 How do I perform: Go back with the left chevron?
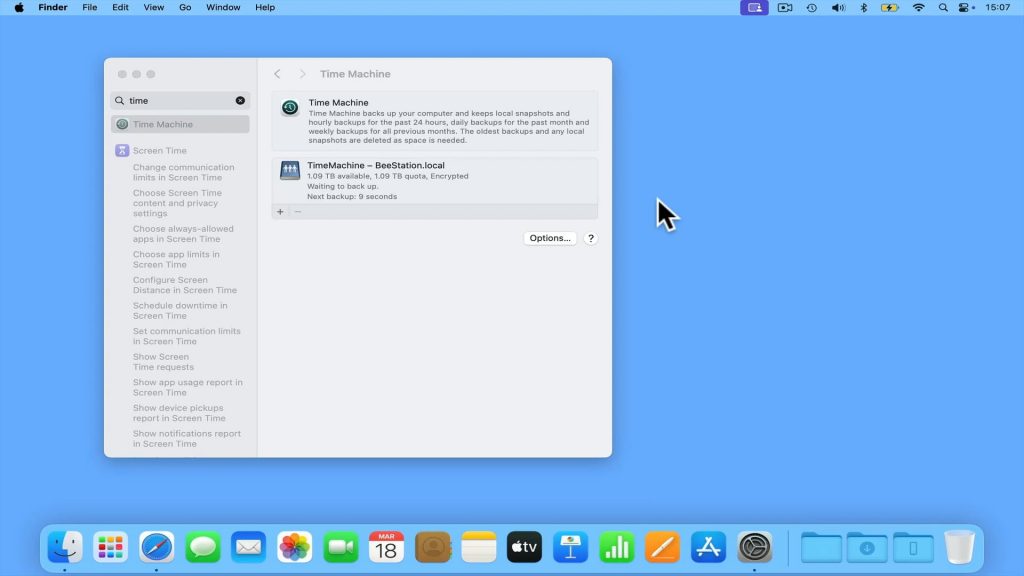point(278,74)
